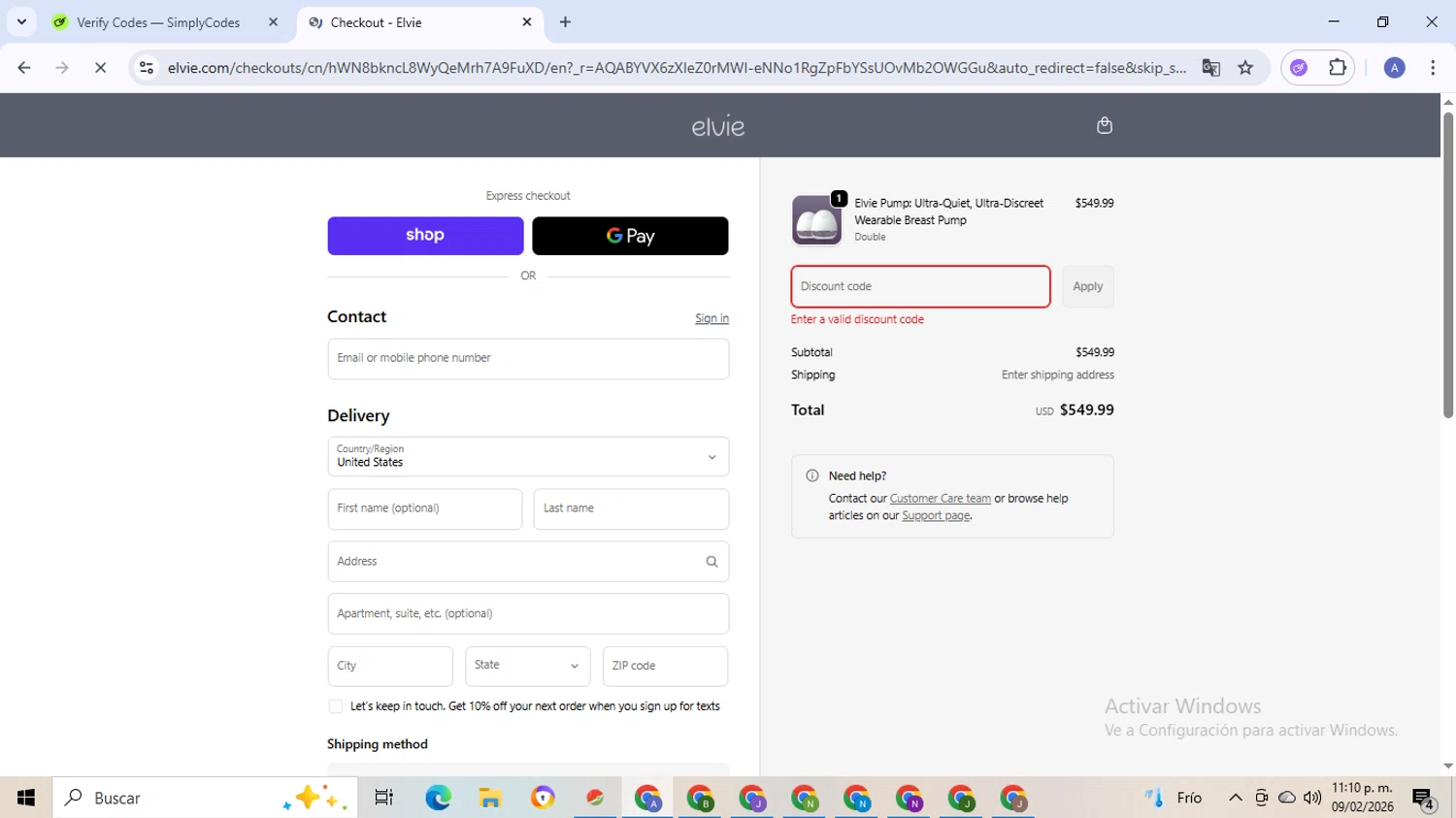Pay with the Shop Pay button

[425, 236]
